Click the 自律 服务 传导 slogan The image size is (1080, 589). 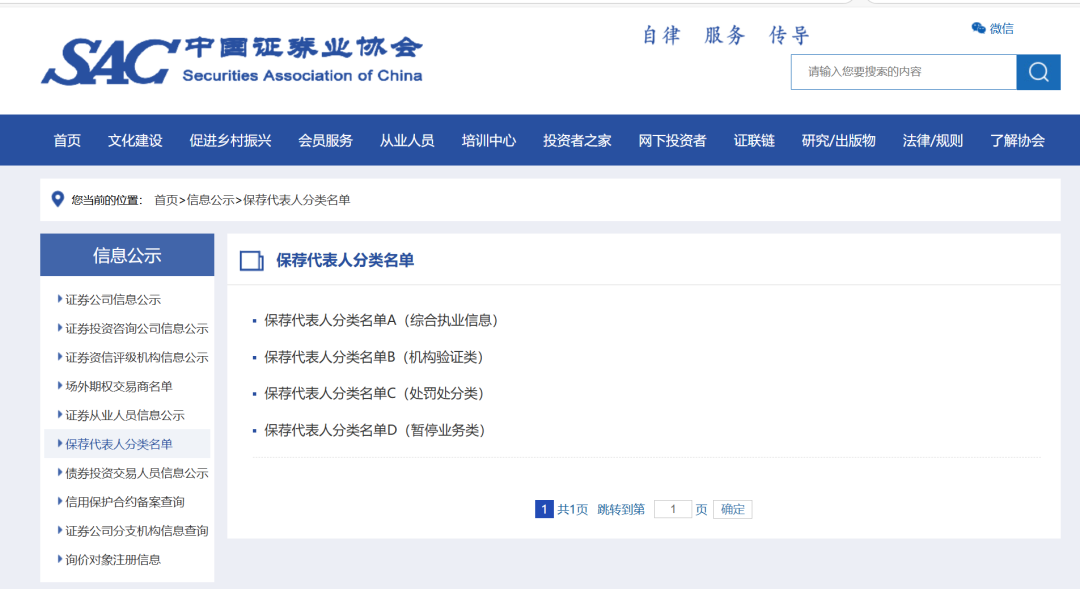pyautogui.click(x=726, y=35)
